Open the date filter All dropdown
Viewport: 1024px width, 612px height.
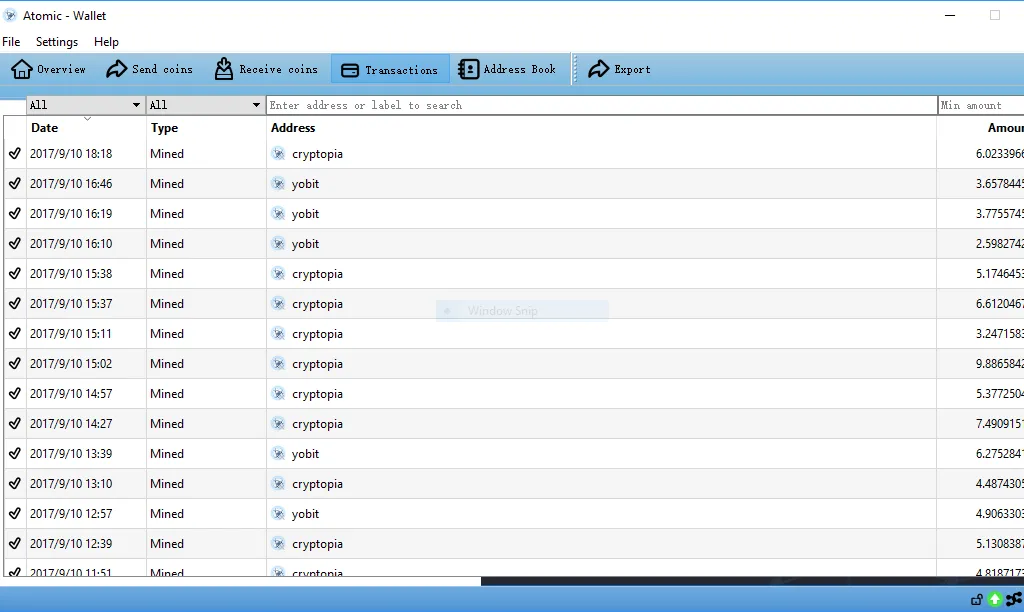(85, 105)
